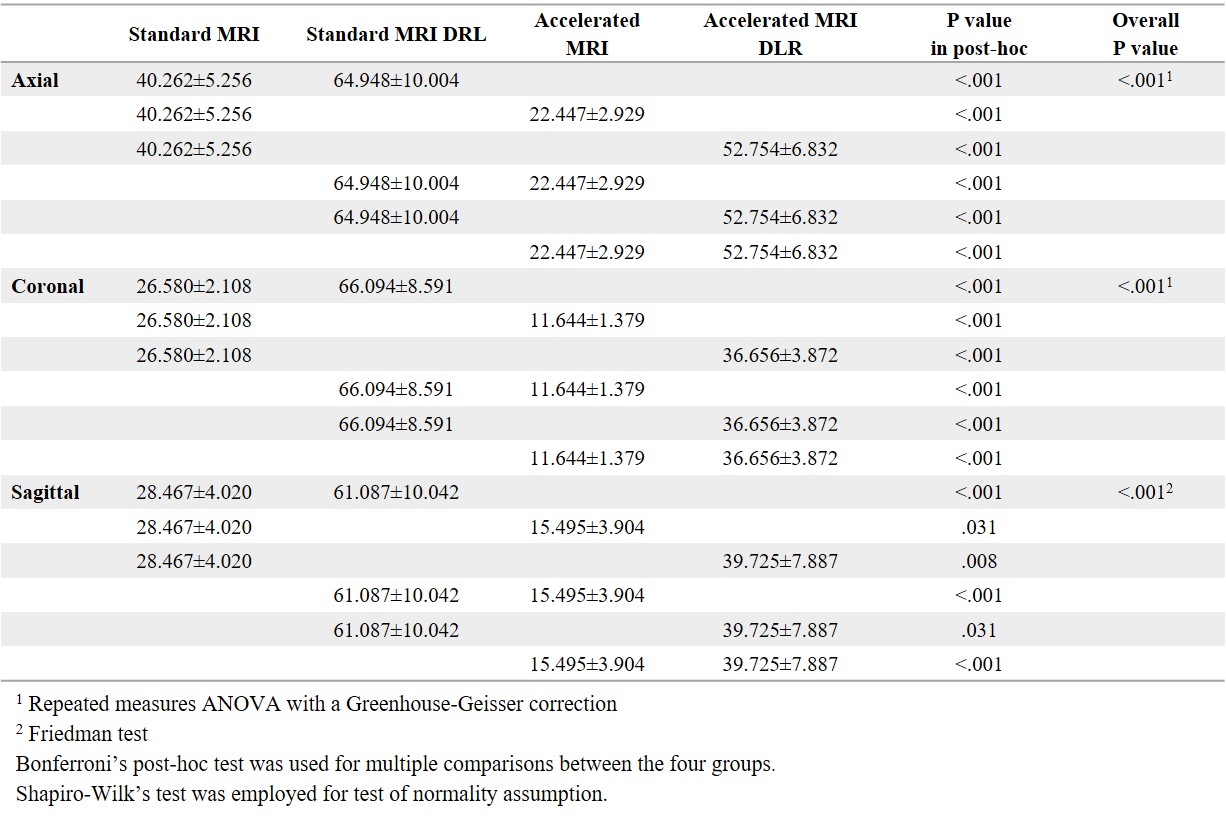
Task: Click the overall P value in Coronal row
Action: [x=1144, y=287]
